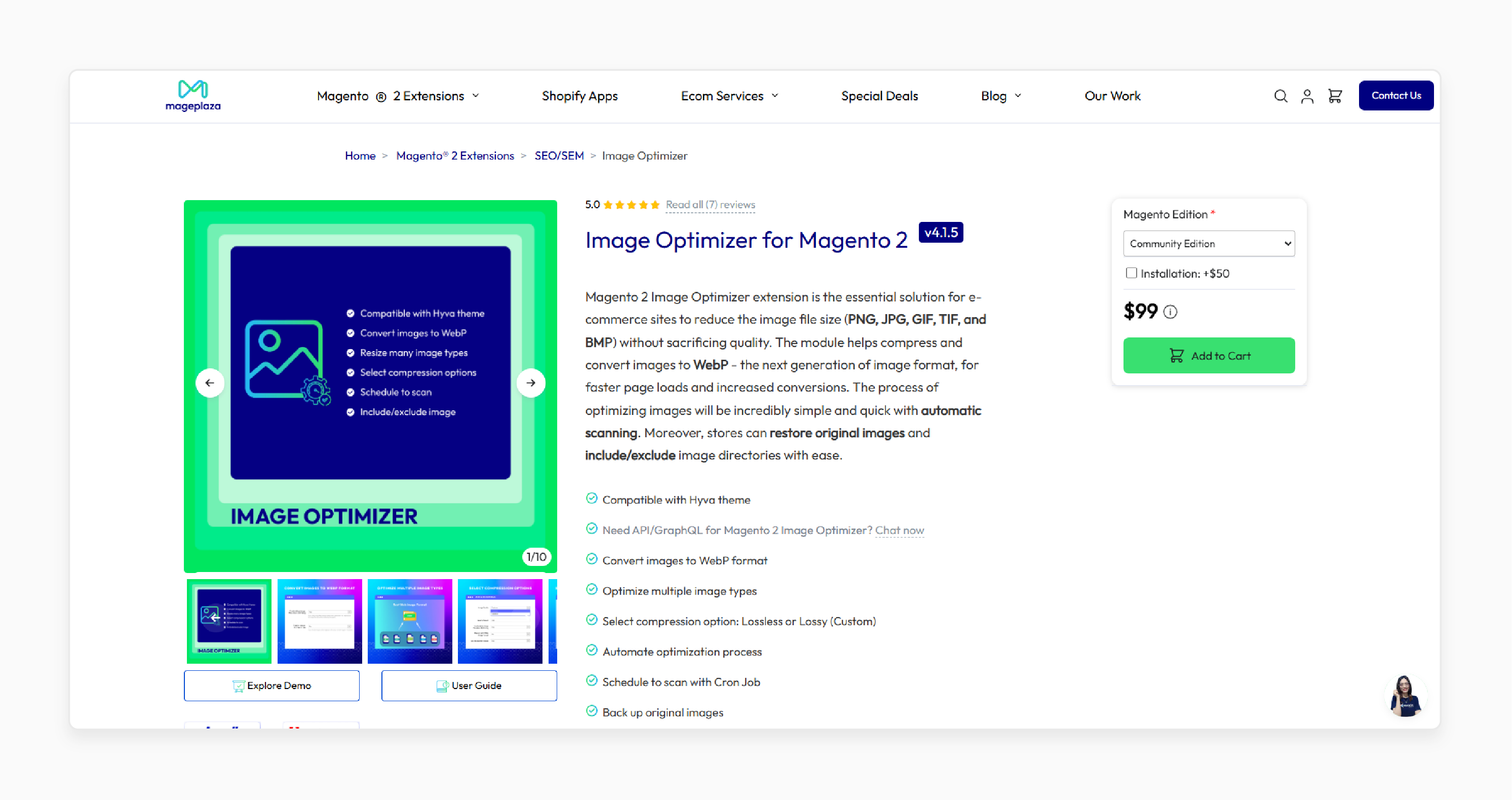This screenshot has width=1512, height=800.
Task: Select the Optimize Multiple Image Types thumbnail
Action: coord(410,622)
